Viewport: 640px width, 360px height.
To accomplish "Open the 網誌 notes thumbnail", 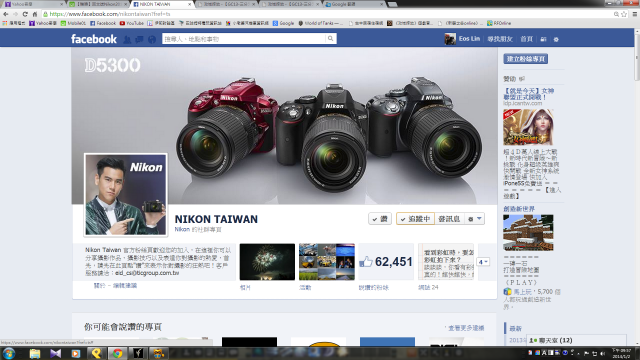I will pyautogui.click(x=446, y=262).
